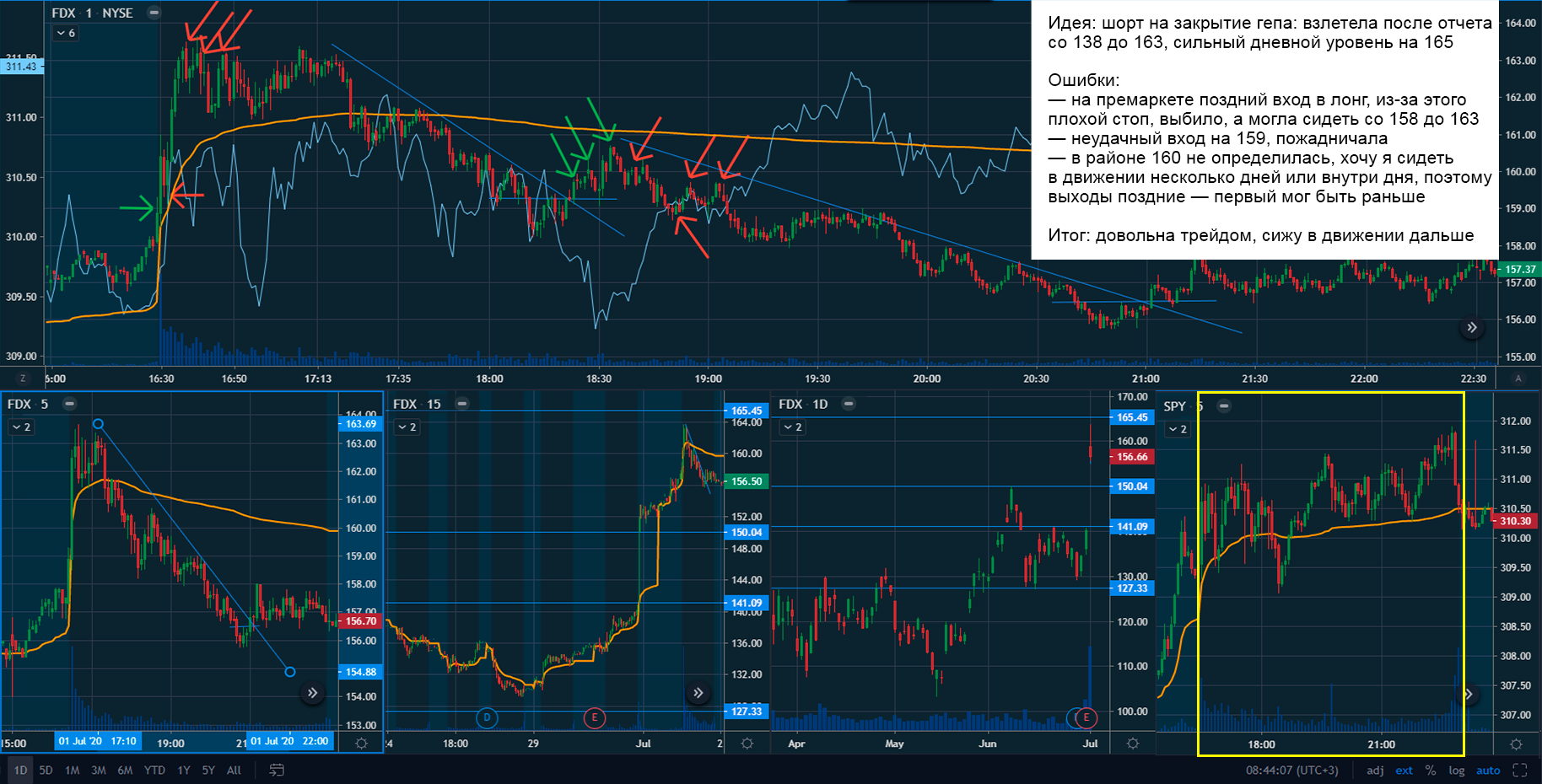This screenshot has height=784, width=1542.
Task: Hide legend data on FDX 15 chart
Action: click(x=462, y=404)
